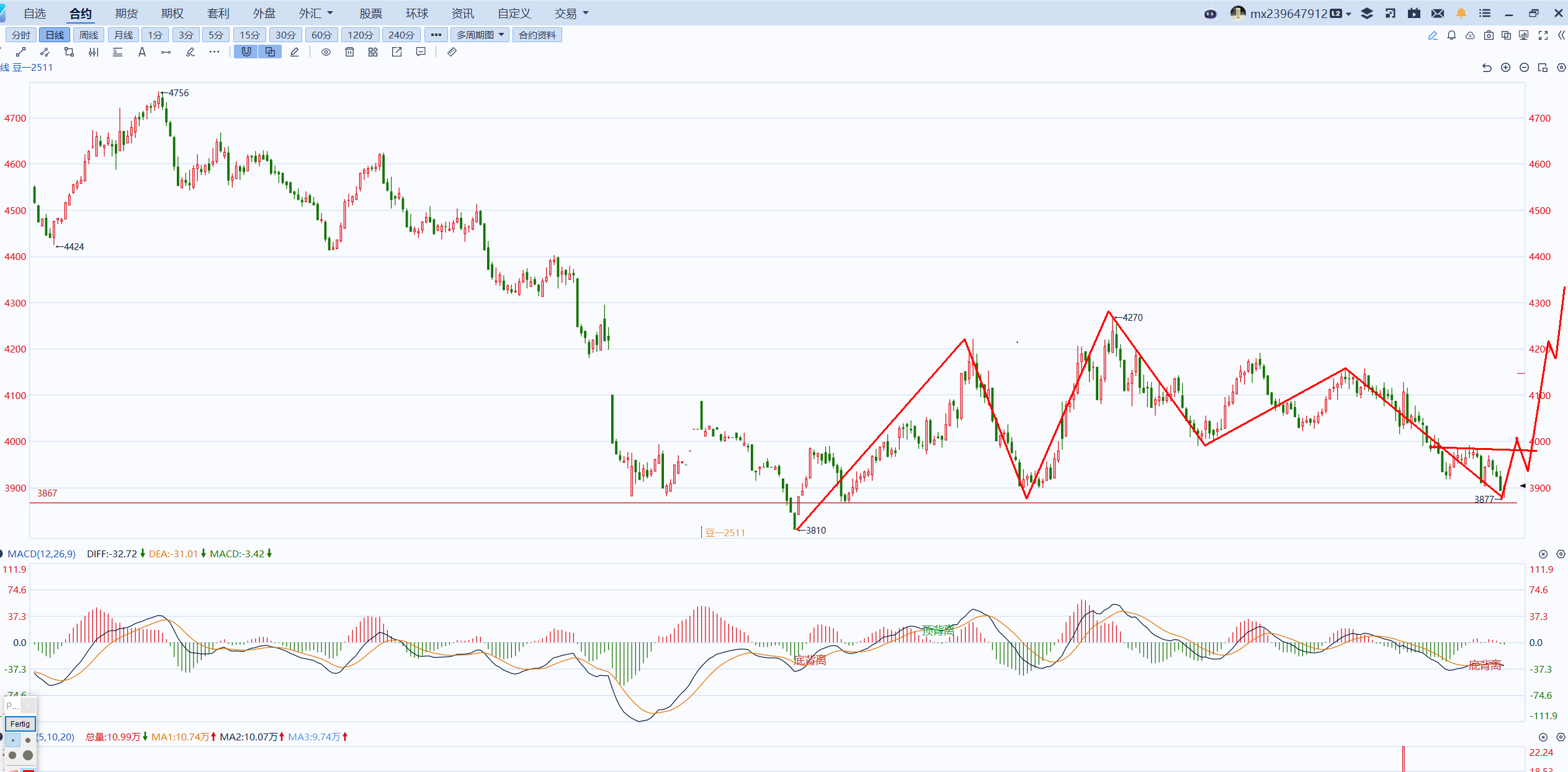The height and width of the screenshot is (772, 1568).
Task: Click the undo arrow above the chart
Action: 1487,68
